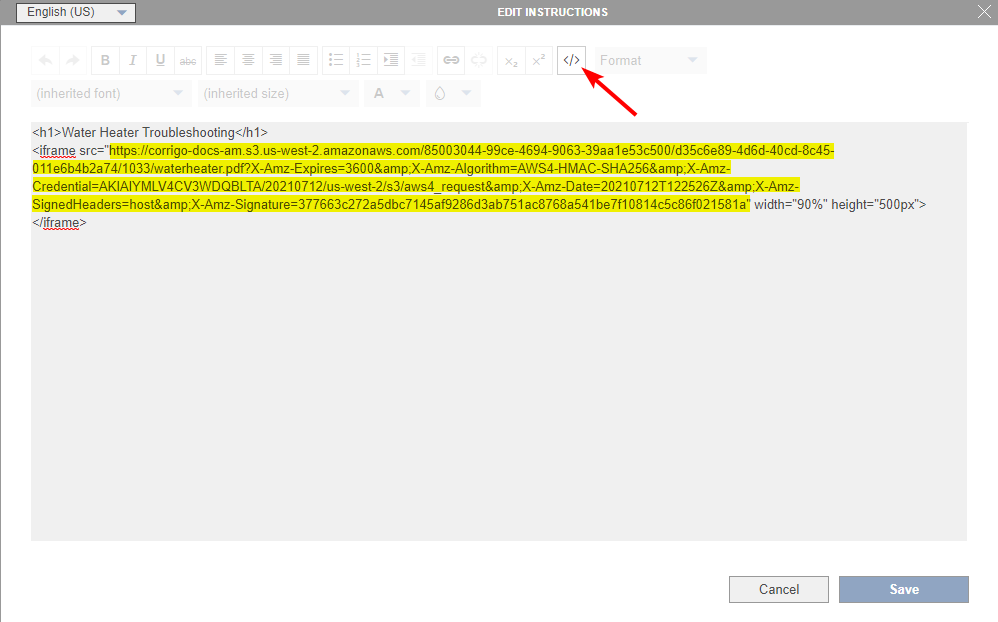The width and height of the screenshot is (998, 622).
Task: Align text to center
Action: coord(248,60)
